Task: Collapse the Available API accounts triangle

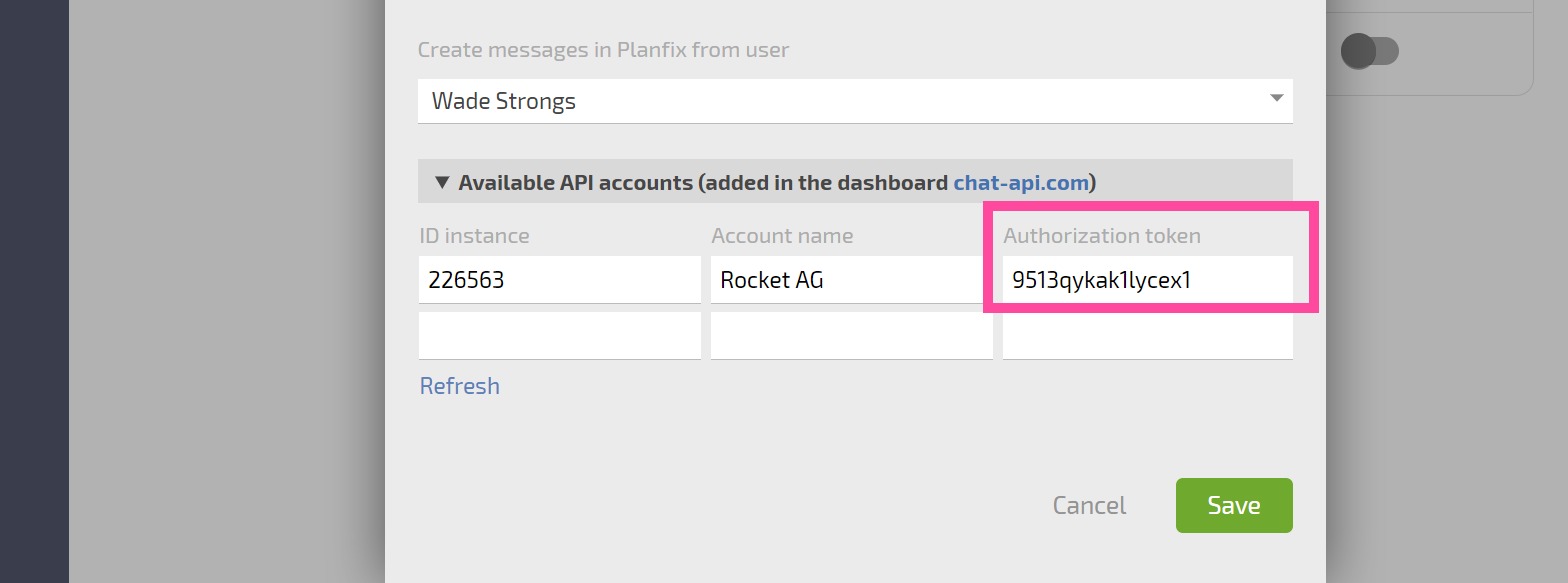Action: pyautogui.click(x=442, y=183)
